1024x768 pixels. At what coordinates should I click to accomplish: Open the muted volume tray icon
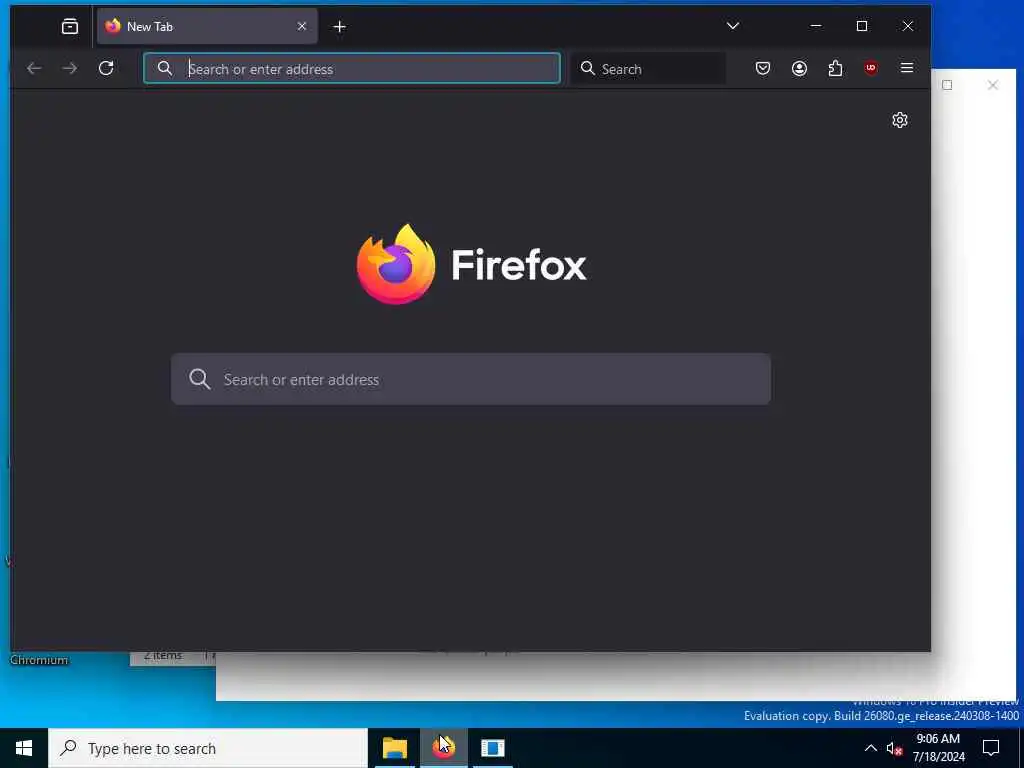(894, 749)
